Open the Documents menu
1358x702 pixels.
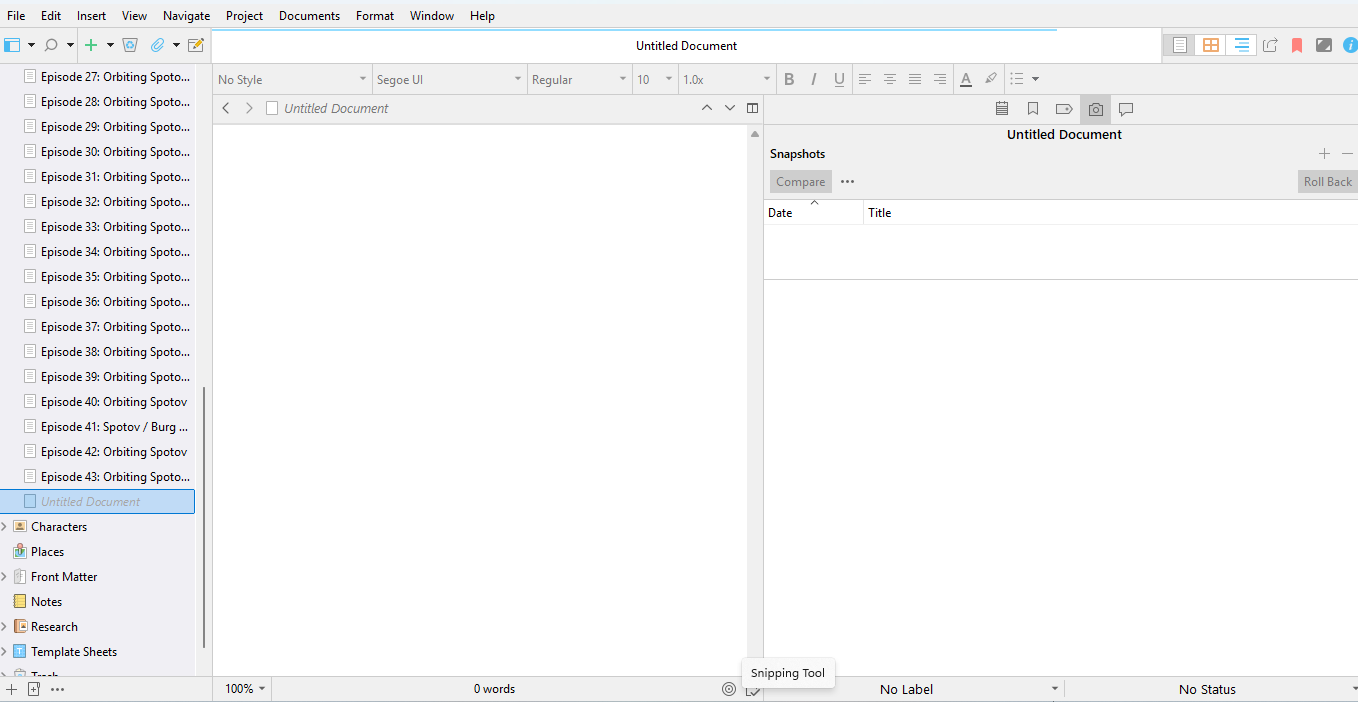[309, 16]
